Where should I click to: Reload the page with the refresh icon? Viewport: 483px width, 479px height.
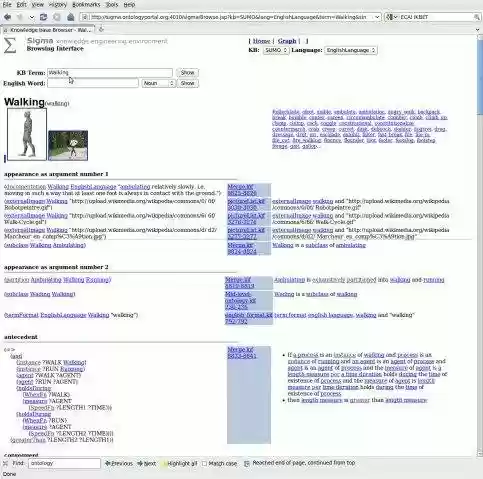point(43,17)
